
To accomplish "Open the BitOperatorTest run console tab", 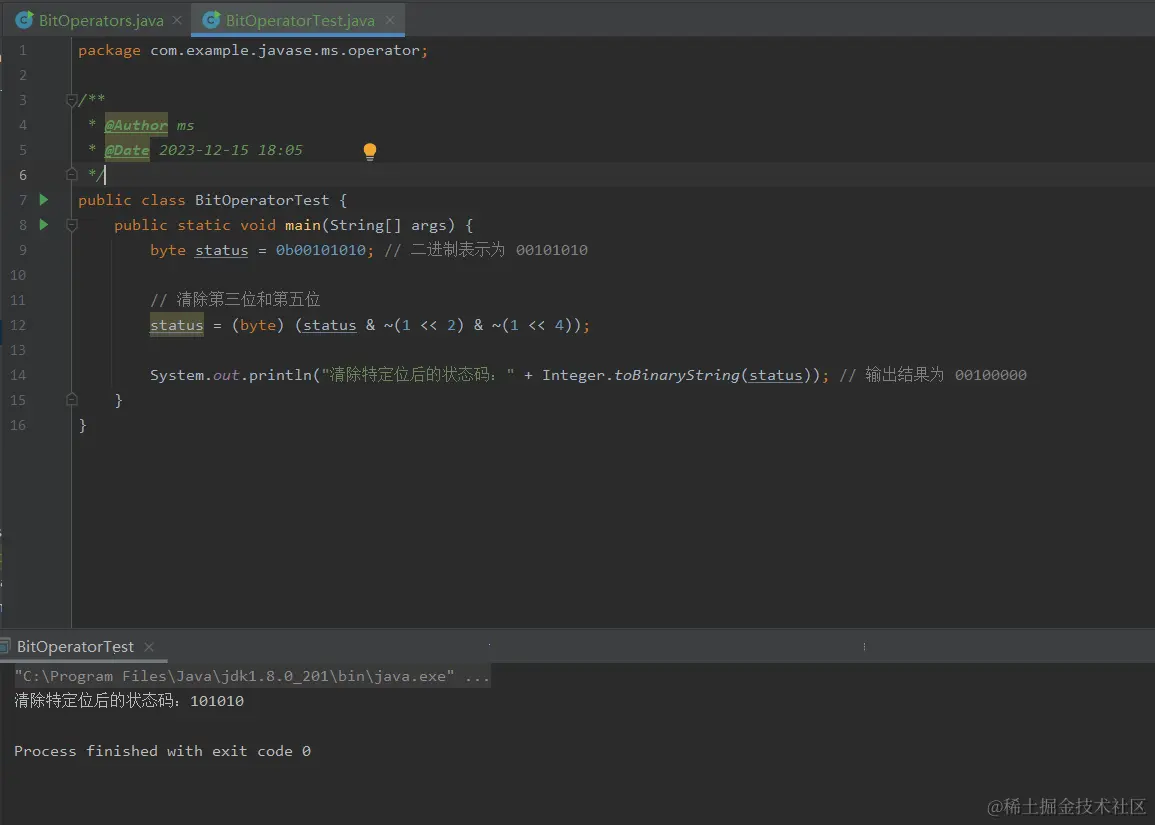I will [x=75, y=647].
